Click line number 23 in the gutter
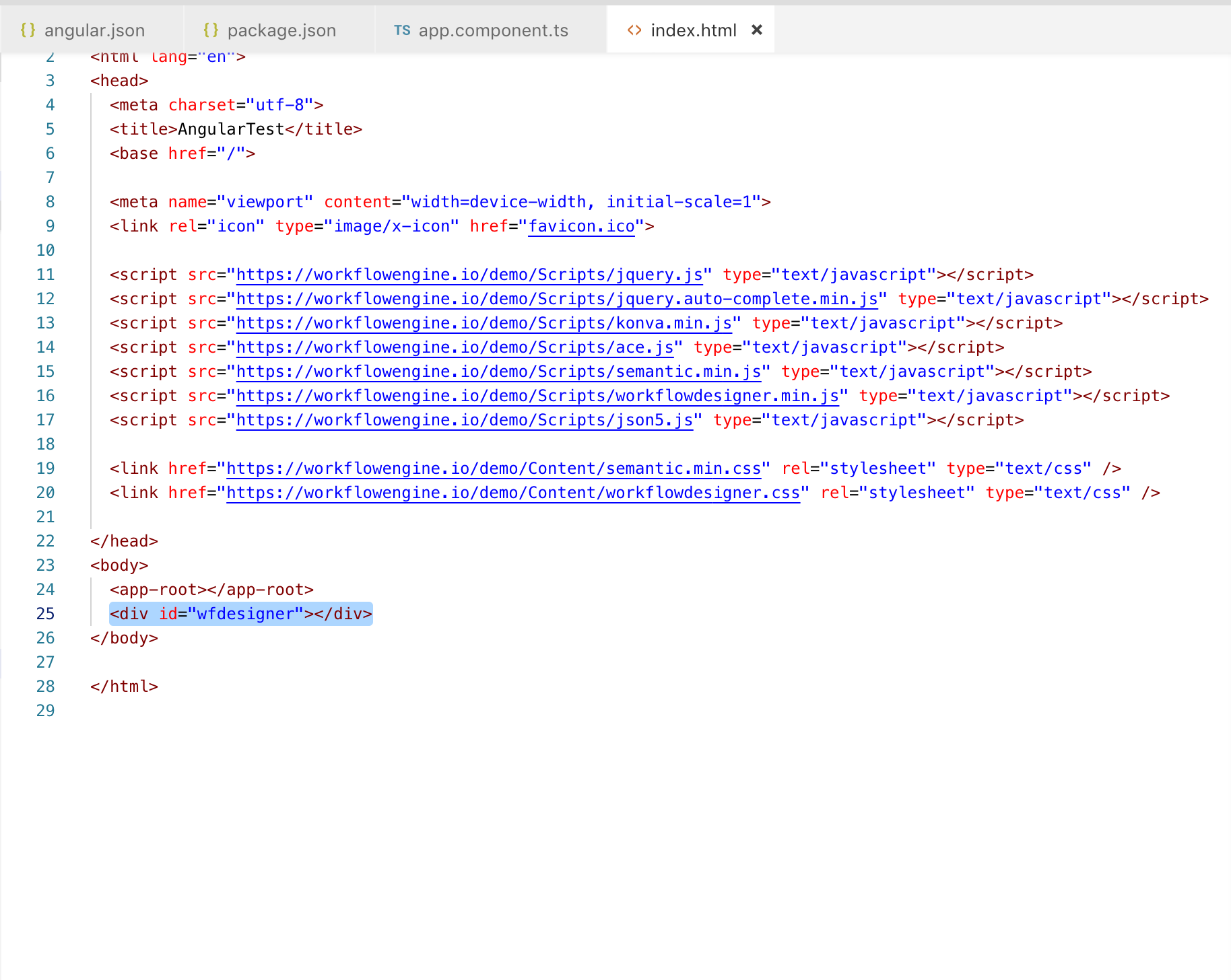1231x980 pixels. [45, 565]
